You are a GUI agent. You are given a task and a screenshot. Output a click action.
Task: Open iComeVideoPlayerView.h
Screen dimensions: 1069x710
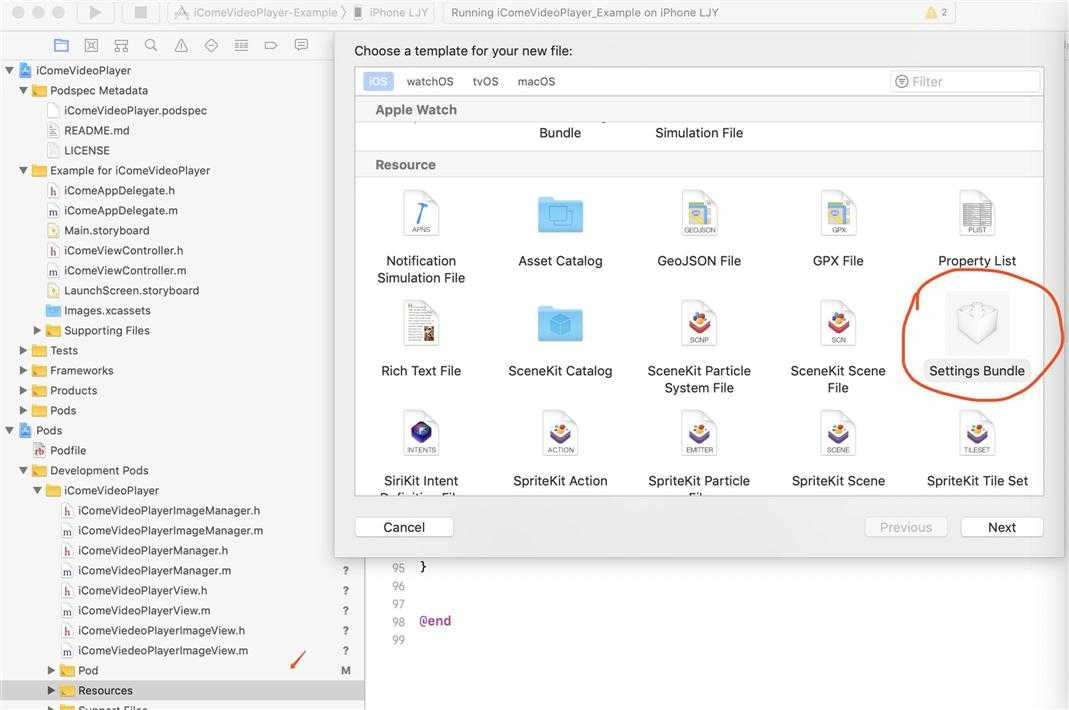point(142,590)
